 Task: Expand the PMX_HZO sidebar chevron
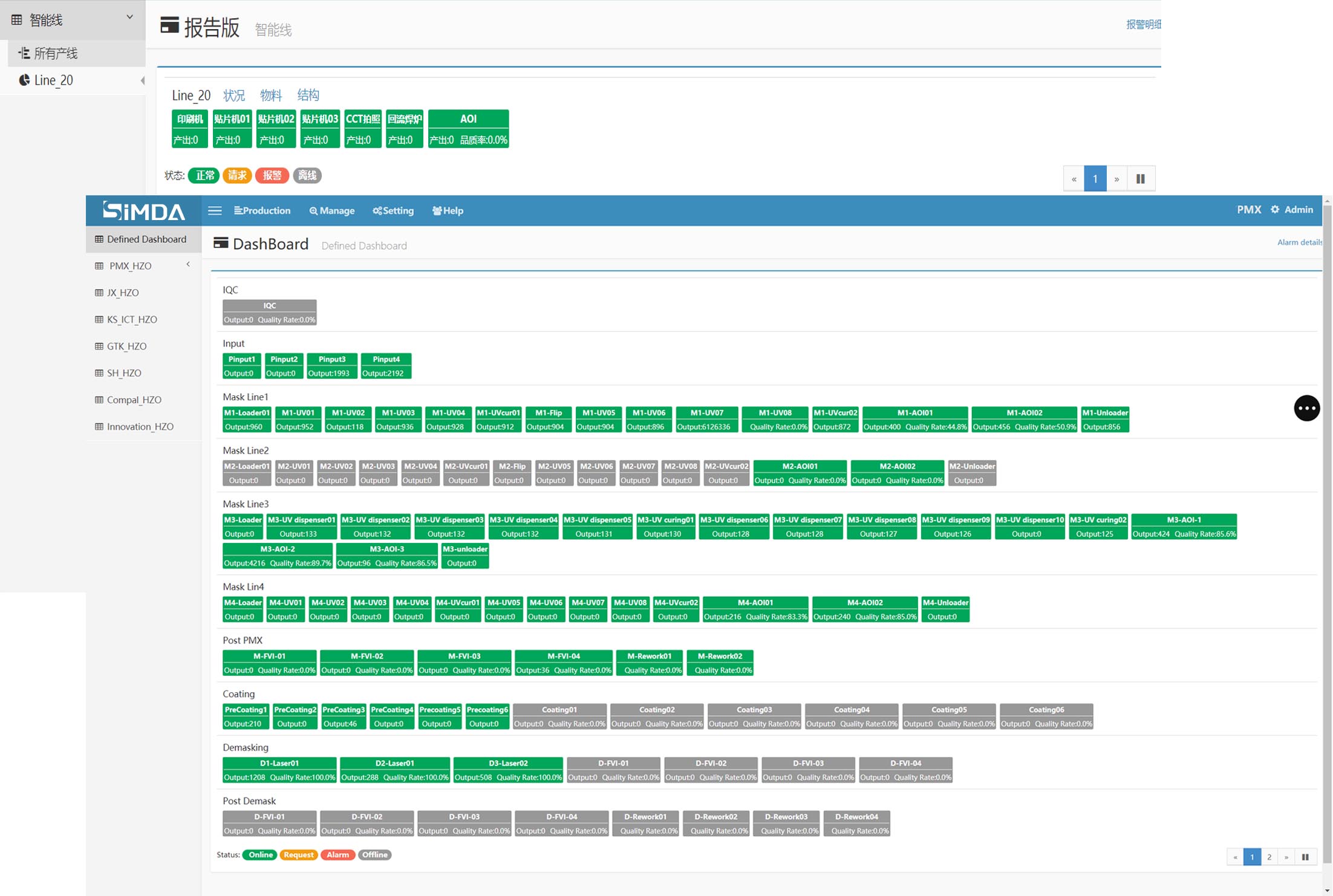tap(188, 264)
